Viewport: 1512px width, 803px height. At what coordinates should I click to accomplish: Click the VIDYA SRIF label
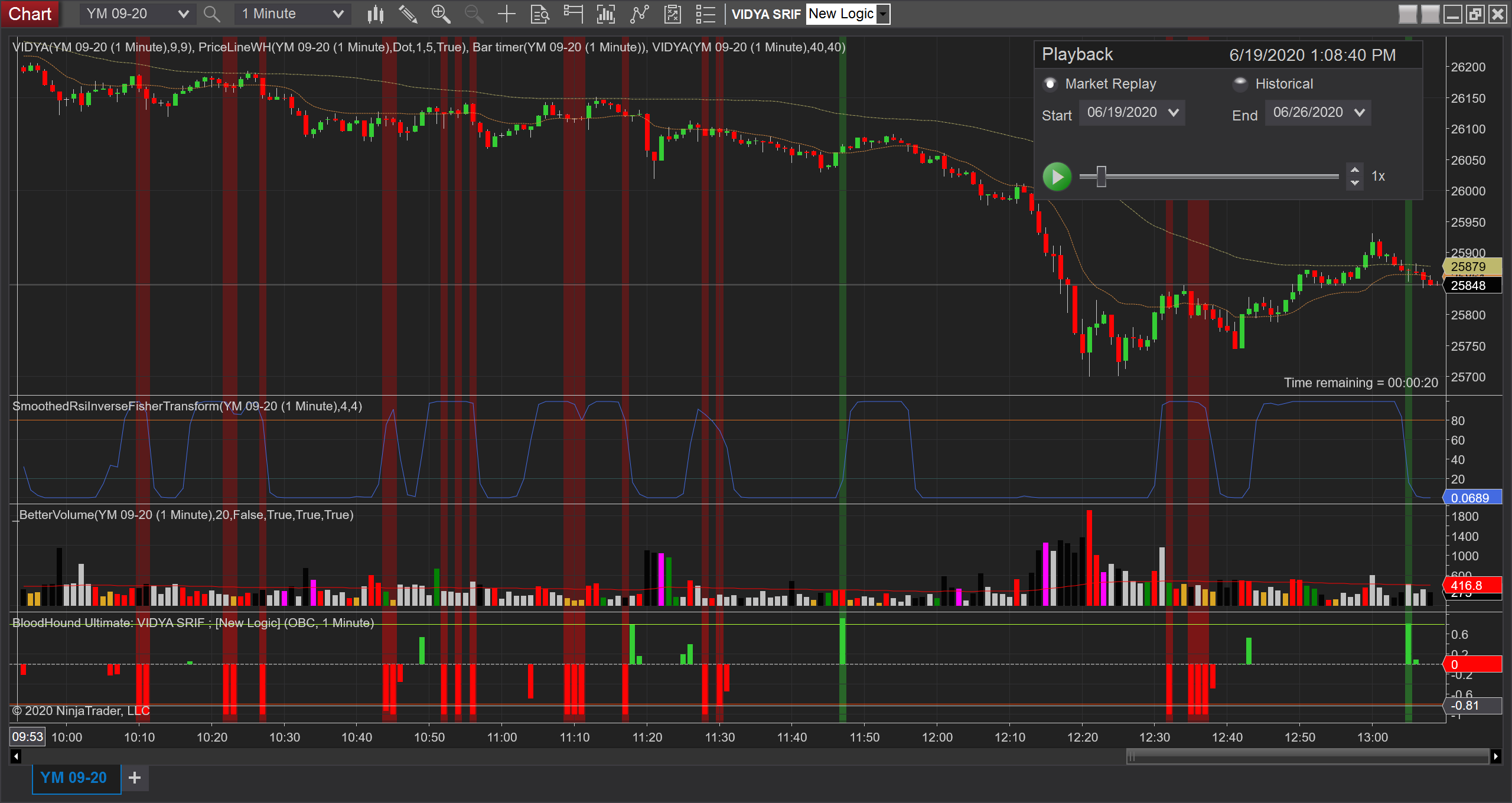[766, 14]
